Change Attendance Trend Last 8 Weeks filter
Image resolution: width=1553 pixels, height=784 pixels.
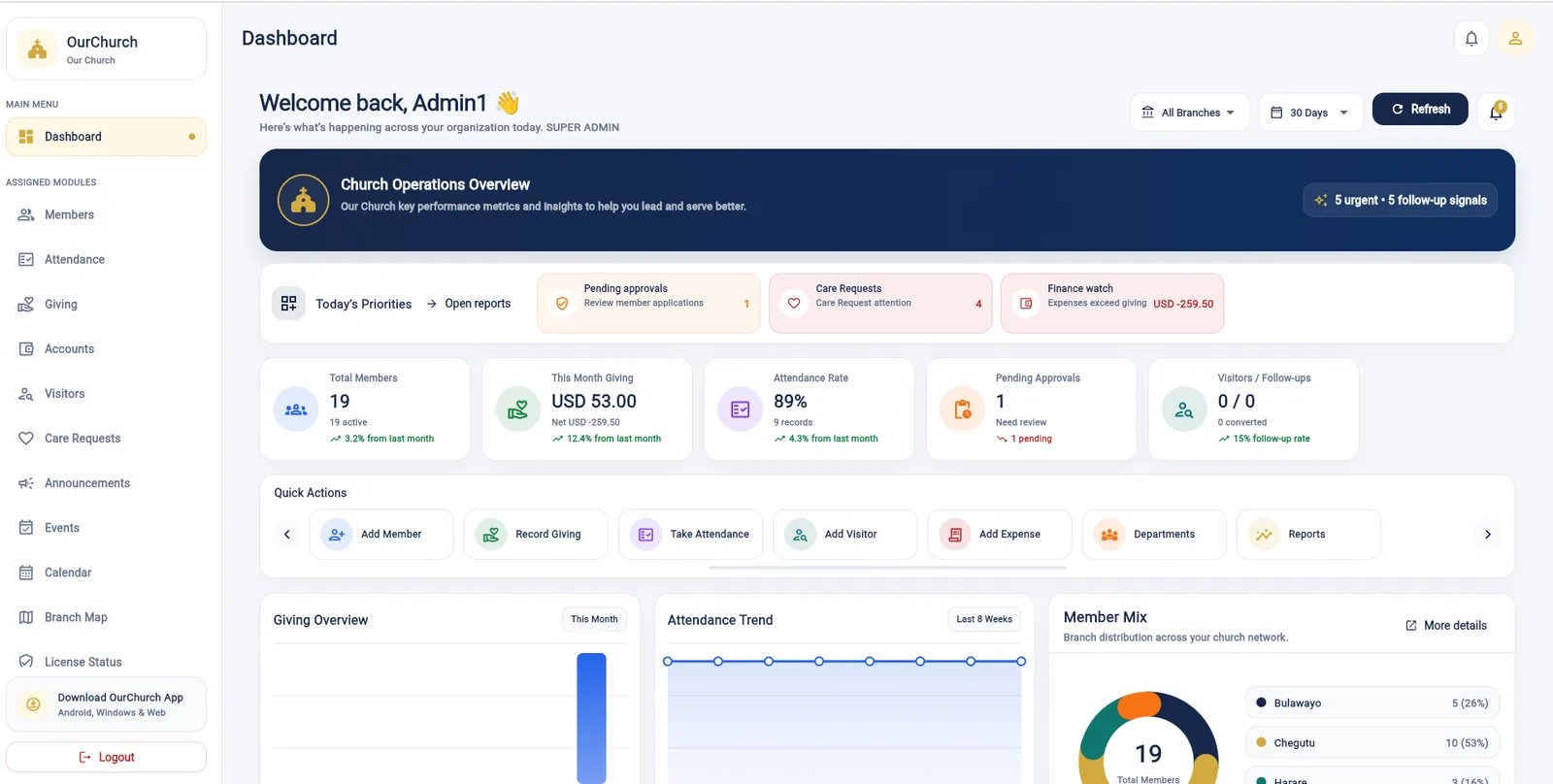984,619
